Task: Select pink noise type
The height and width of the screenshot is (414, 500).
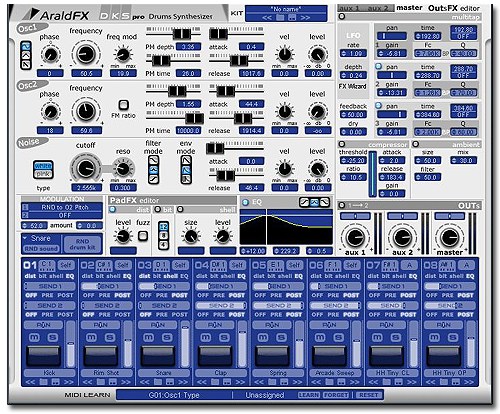Action: click(43, 174)
